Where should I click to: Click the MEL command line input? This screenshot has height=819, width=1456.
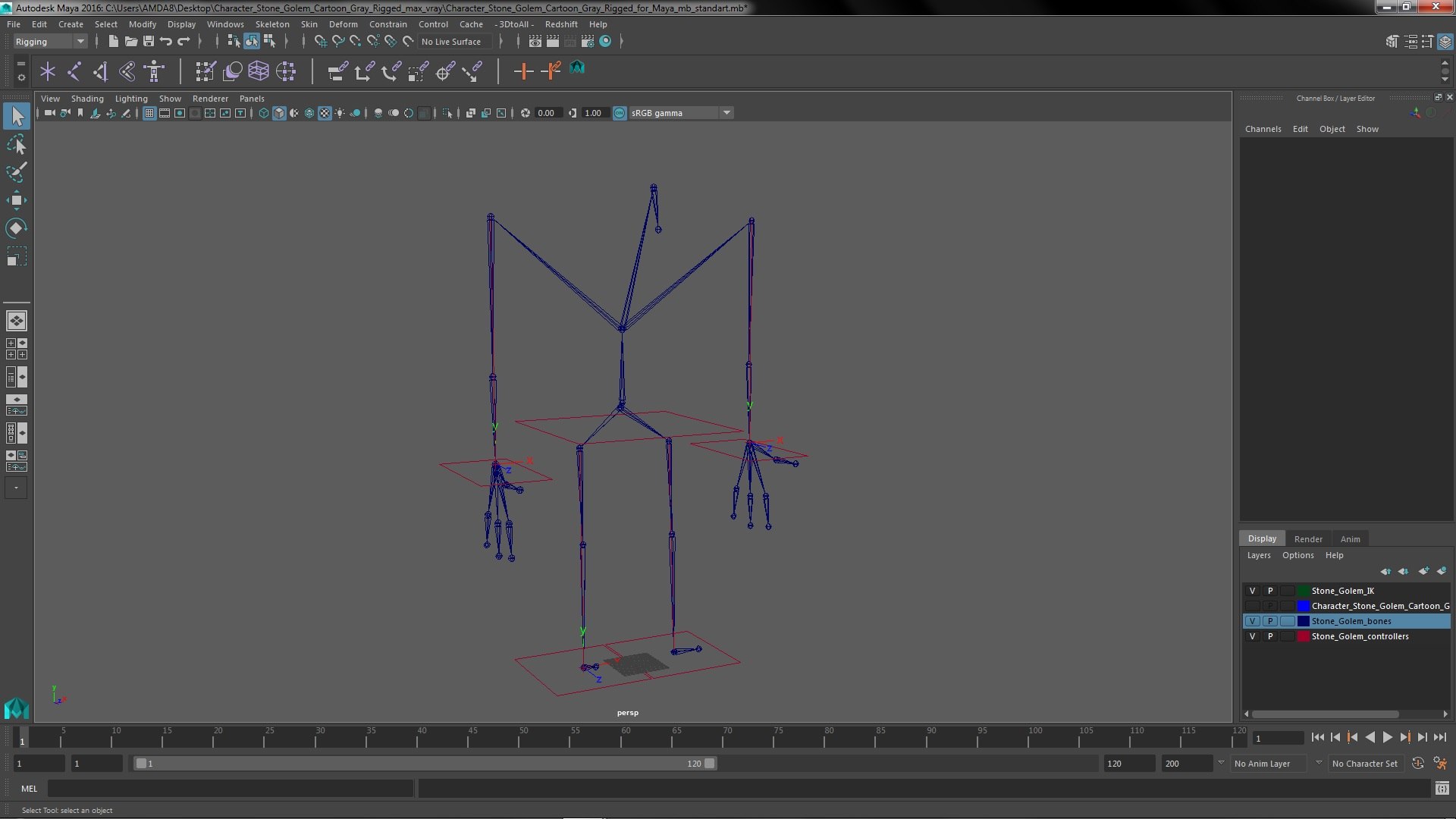[231, 789]
